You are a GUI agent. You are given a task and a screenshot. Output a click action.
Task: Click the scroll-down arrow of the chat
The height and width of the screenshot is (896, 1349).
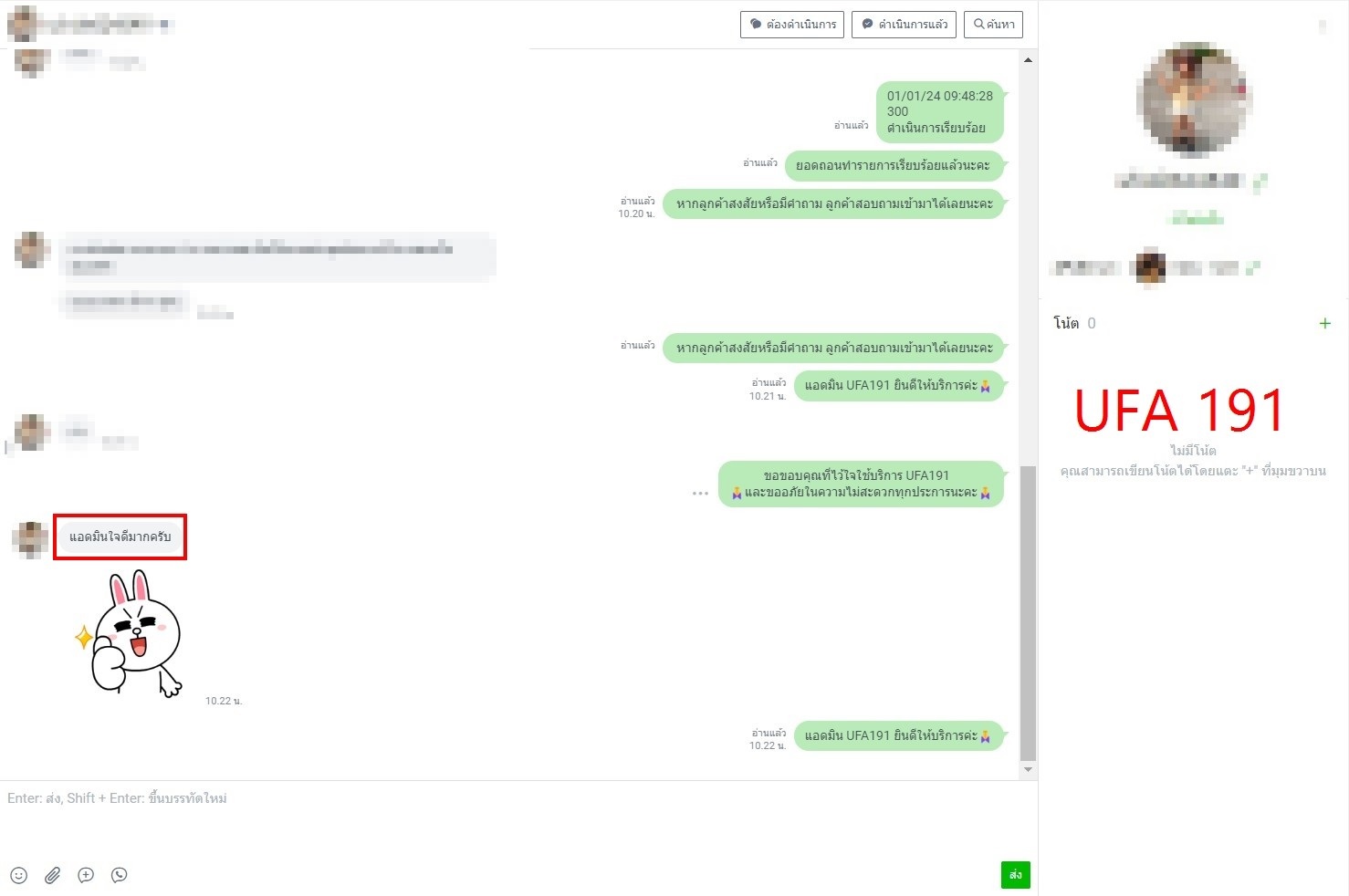point(1028,769)
